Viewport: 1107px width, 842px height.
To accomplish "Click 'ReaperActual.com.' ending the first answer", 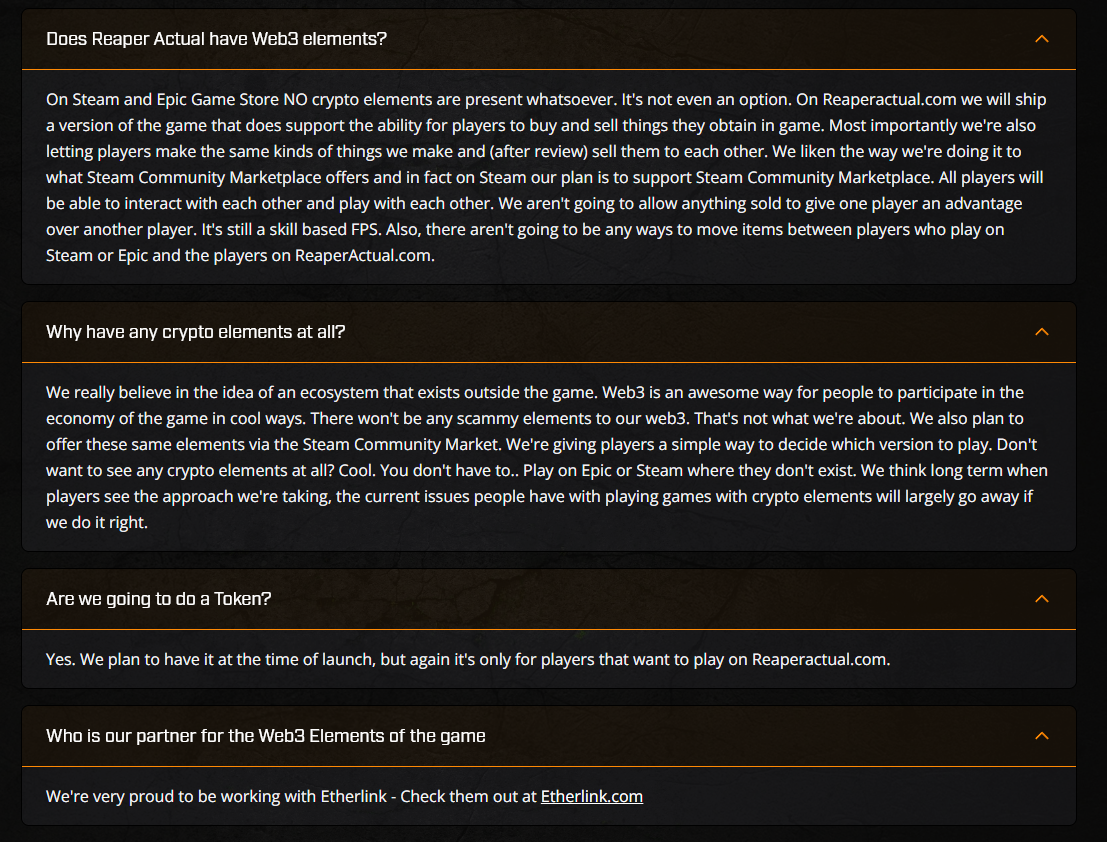I will coord(364,255).
